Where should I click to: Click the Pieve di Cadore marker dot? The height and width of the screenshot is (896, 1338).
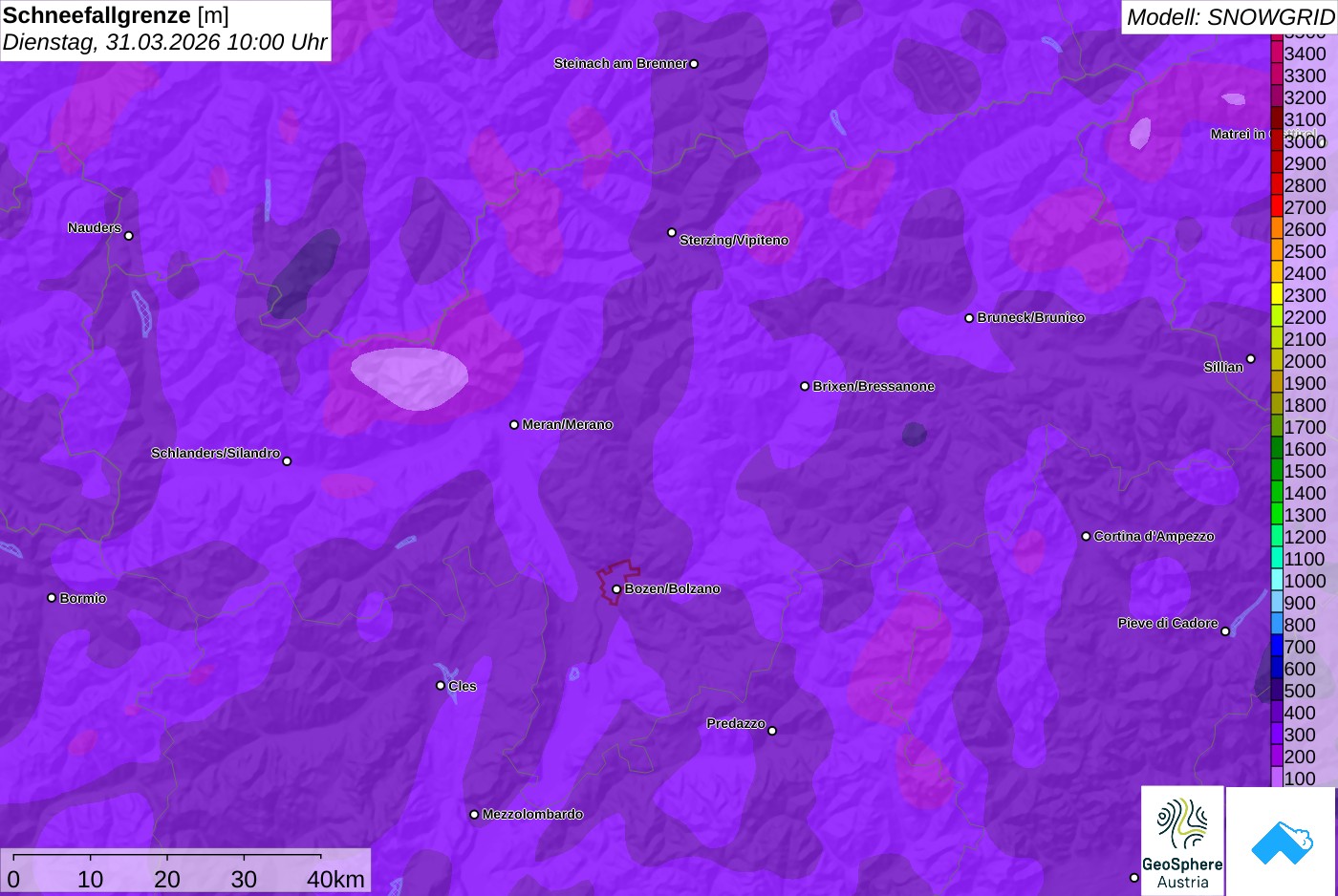tap(1225, 631)
